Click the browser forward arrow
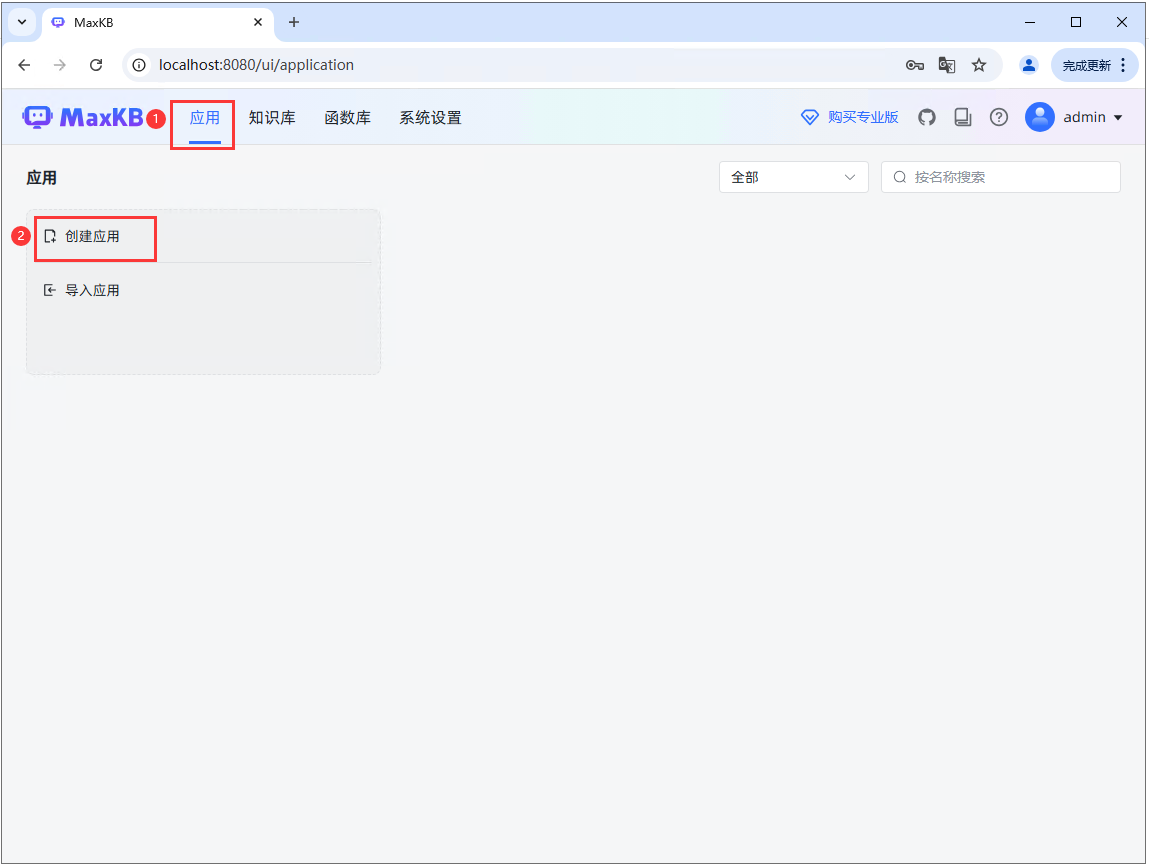Viewport: 1149px width, 866px height. (x=60, y=65)
